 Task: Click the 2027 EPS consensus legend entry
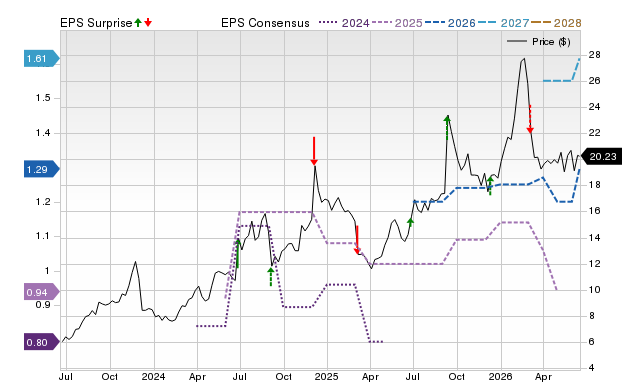pos(504,23)
